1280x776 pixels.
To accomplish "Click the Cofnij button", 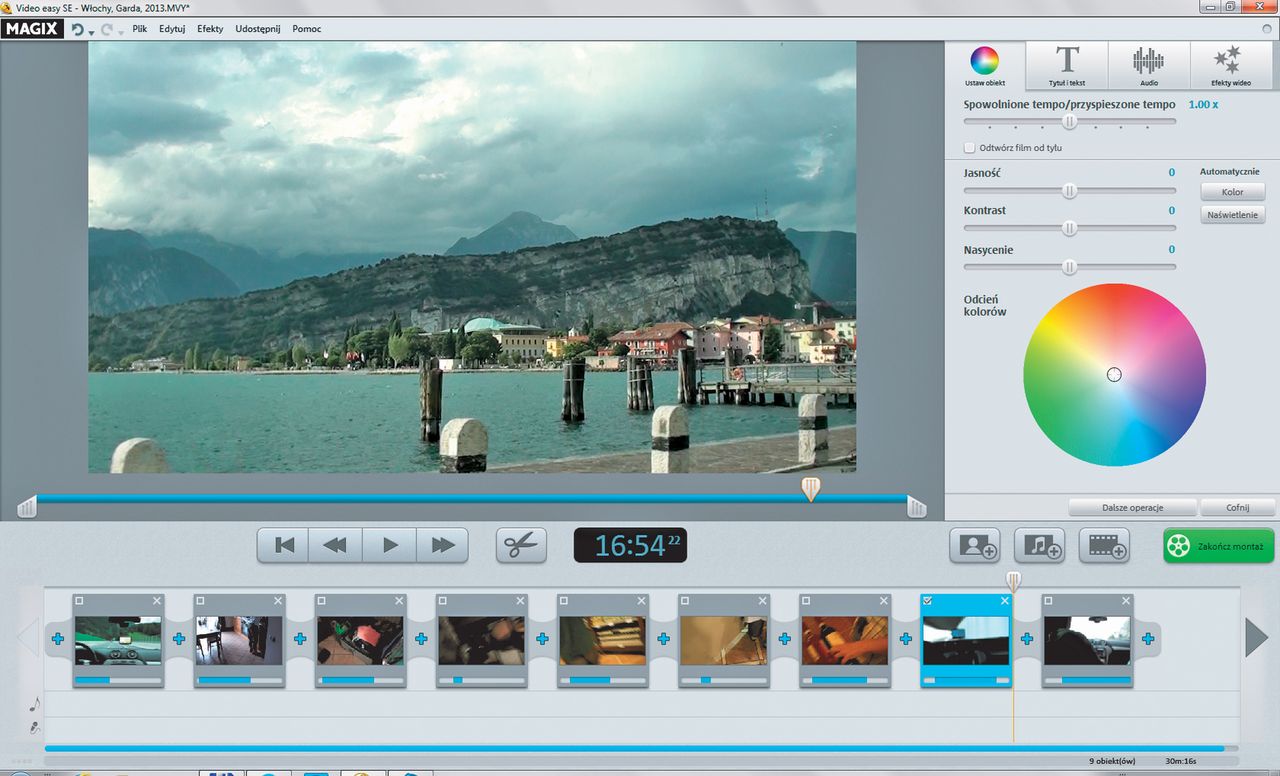I will point(1238,508).
